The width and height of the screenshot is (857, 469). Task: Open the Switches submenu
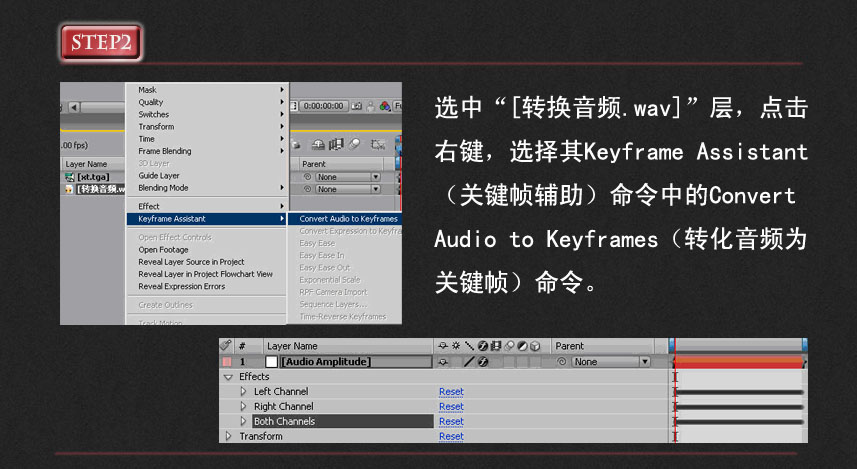(x=207, y=114)
